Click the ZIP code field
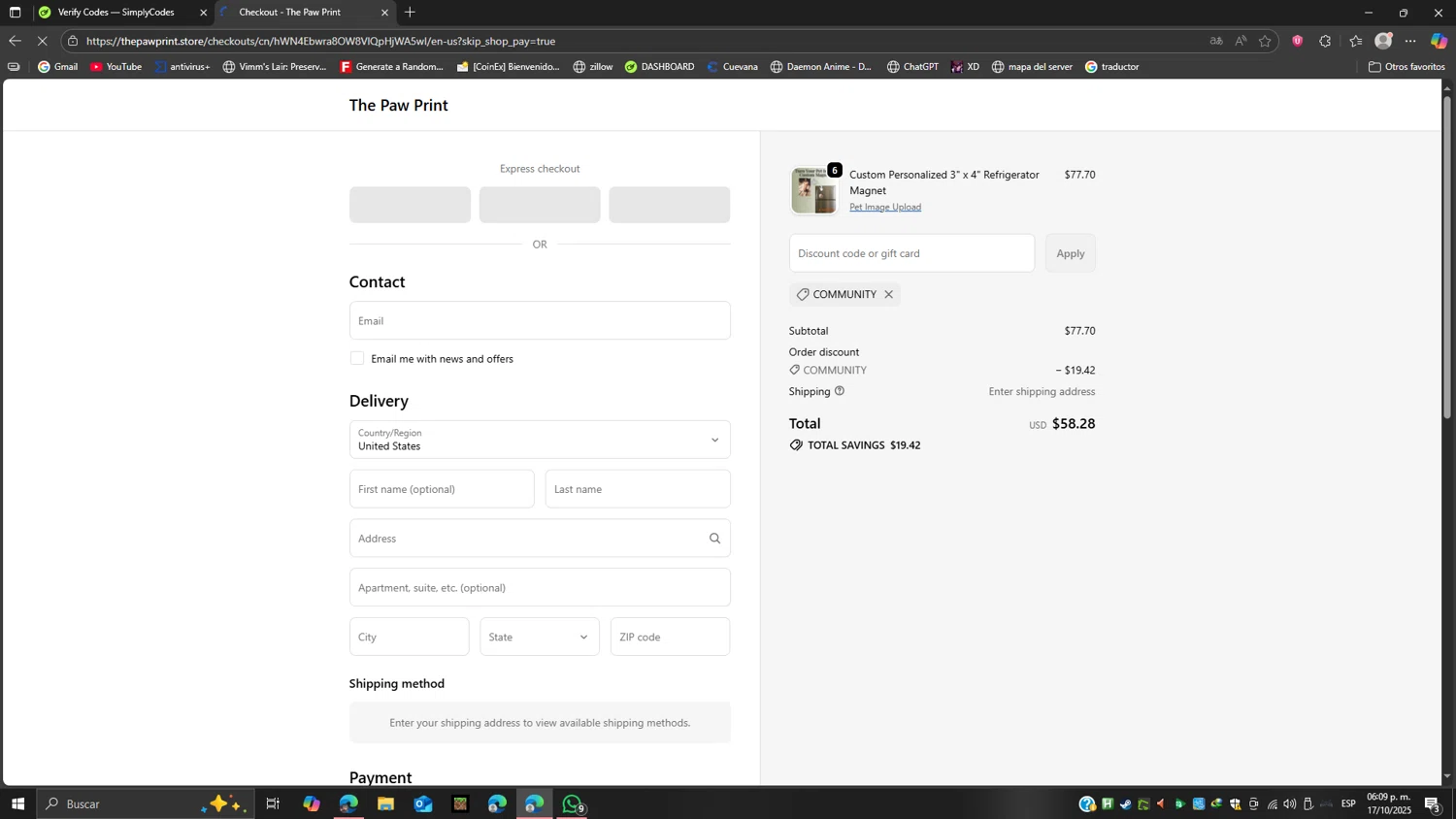Screen dimensions: 1456x819 pos(670,637)
